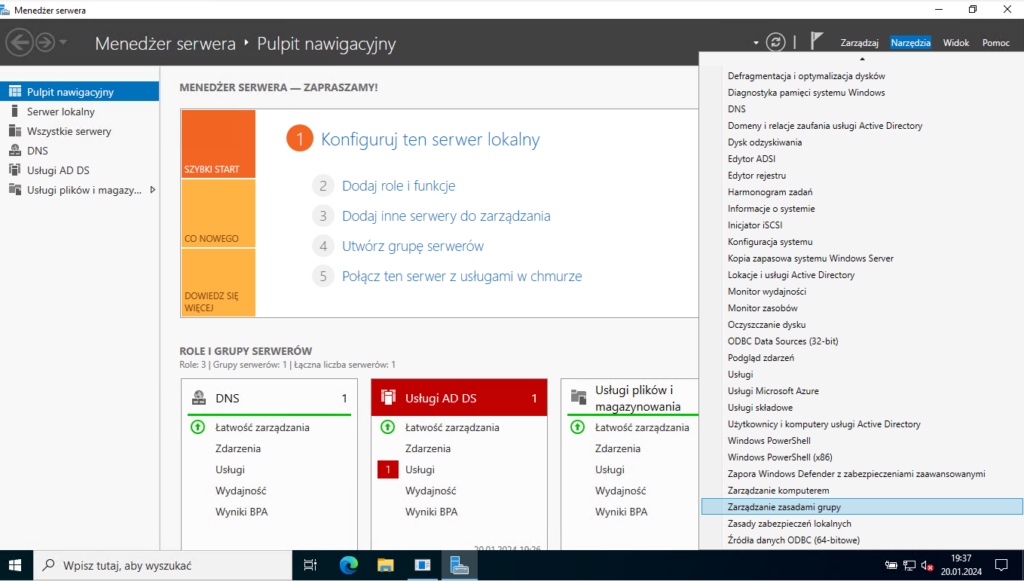The image size is (1024, 581).
Task: Refresh the Server Manager dashboard
Action: pos(775,42)
